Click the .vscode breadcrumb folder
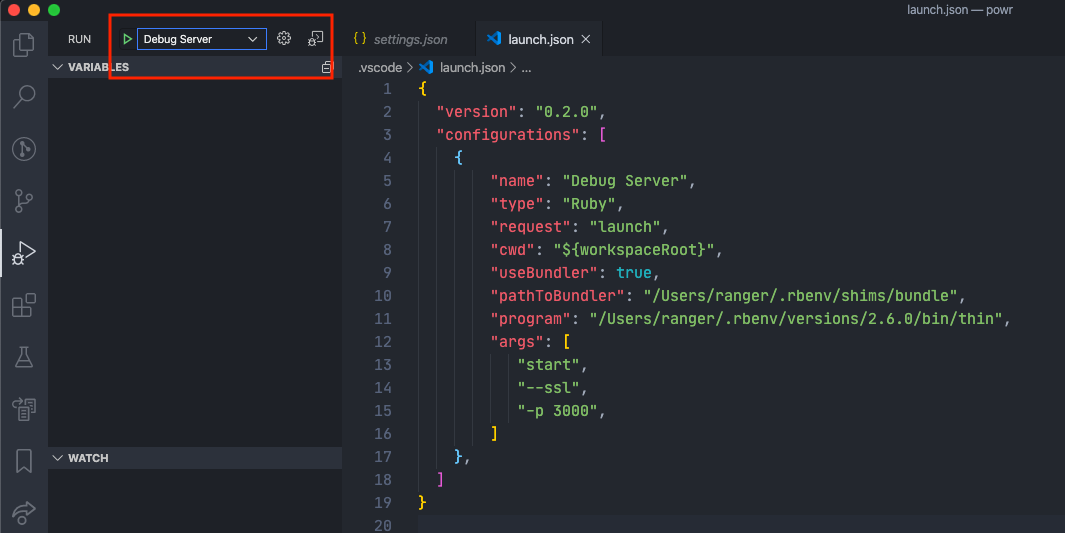 coord(380,67)
